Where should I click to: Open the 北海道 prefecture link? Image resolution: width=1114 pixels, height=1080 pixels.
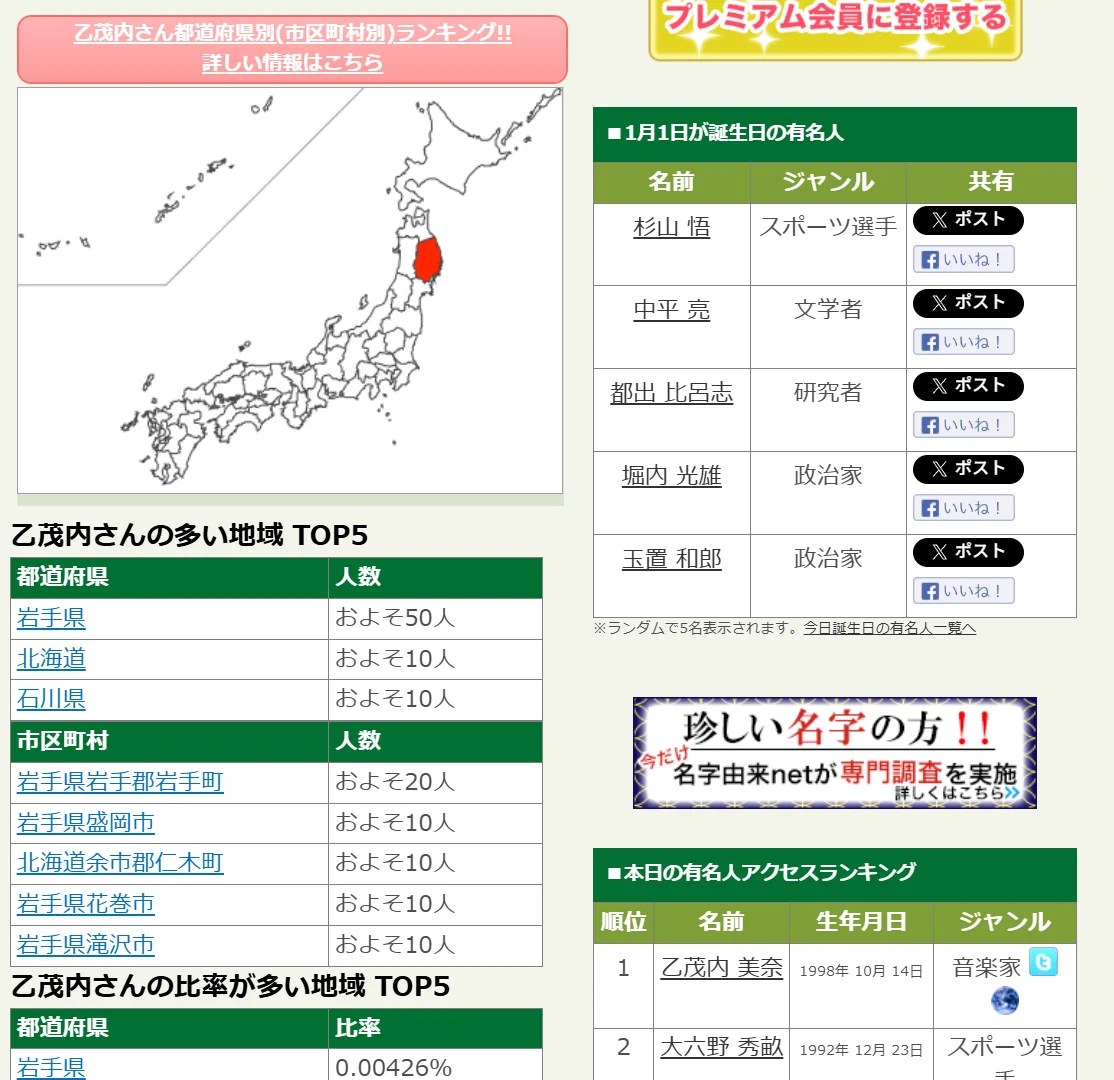click(51, 659)
